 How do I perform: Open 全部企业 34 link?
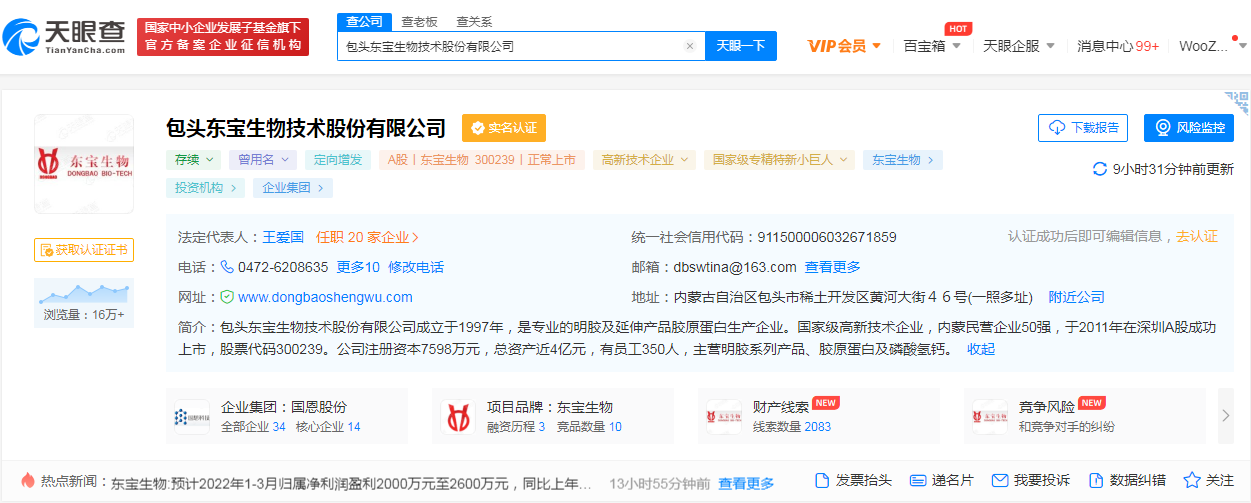tap(253, 426)
